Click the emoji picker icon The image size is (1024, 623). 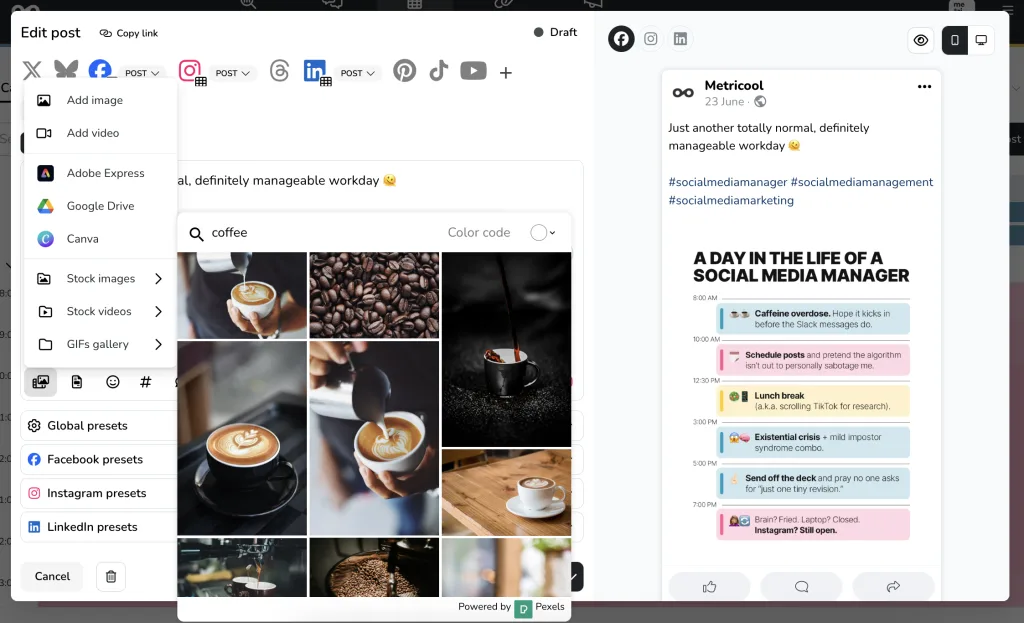pos(113,382)
